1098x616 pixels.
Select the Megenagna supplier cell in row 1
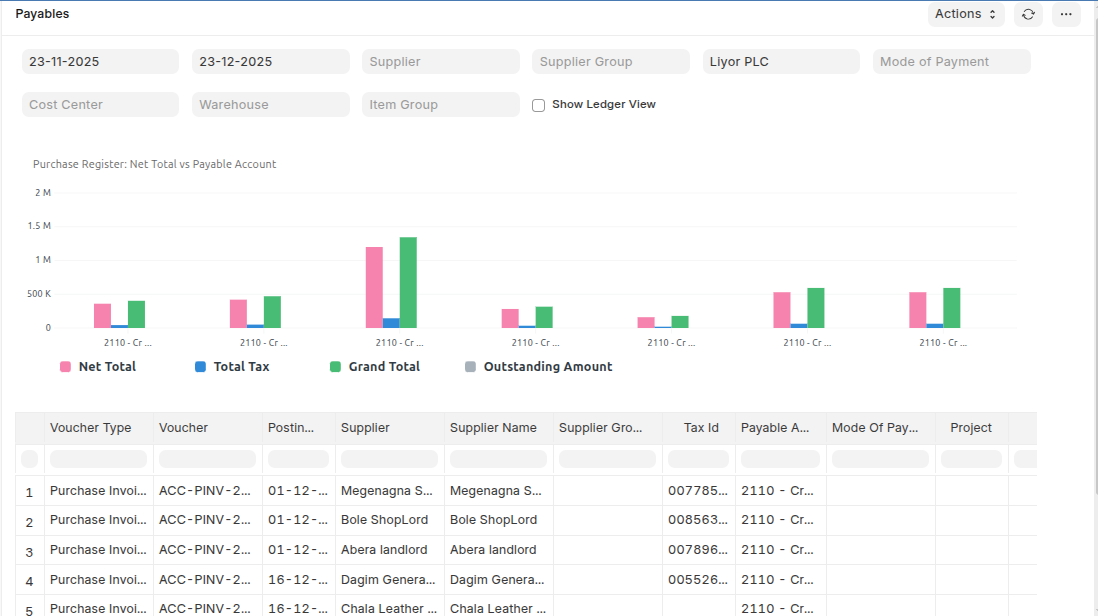tap(387, 491)
